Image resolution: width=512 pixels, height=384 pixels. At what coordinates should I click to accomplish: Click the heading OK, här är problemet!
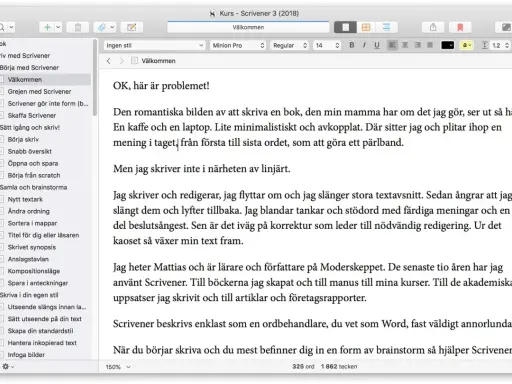pos(161,86)
